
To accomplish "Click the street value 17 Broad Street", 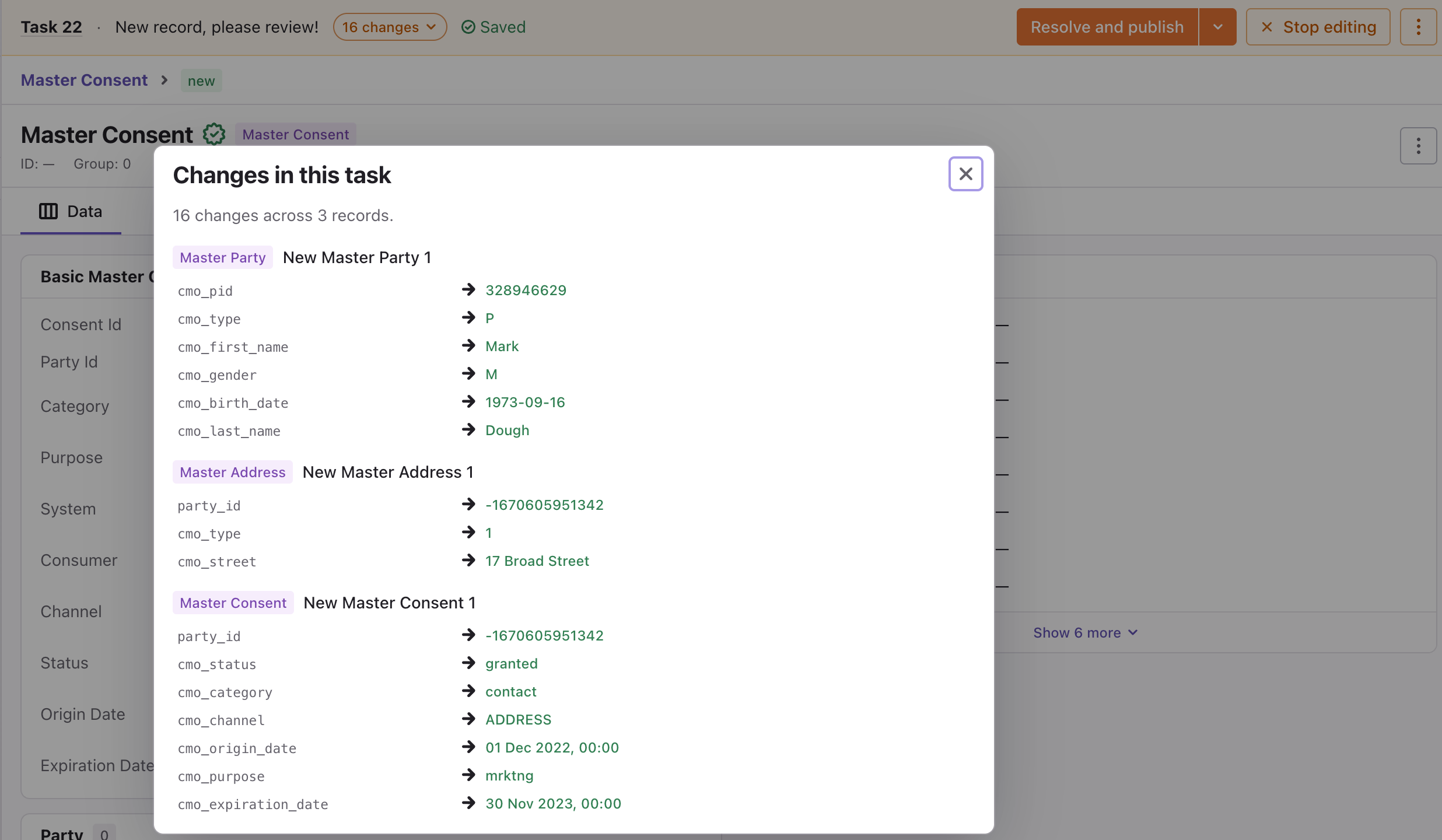I will coord(537,561).
